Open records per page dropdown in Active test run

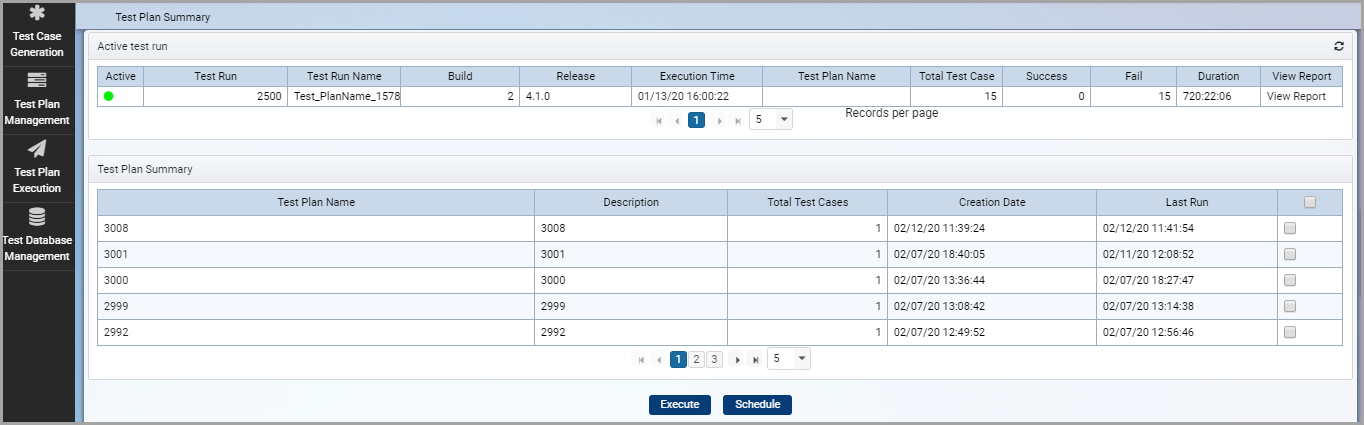[x=771, y=119]
